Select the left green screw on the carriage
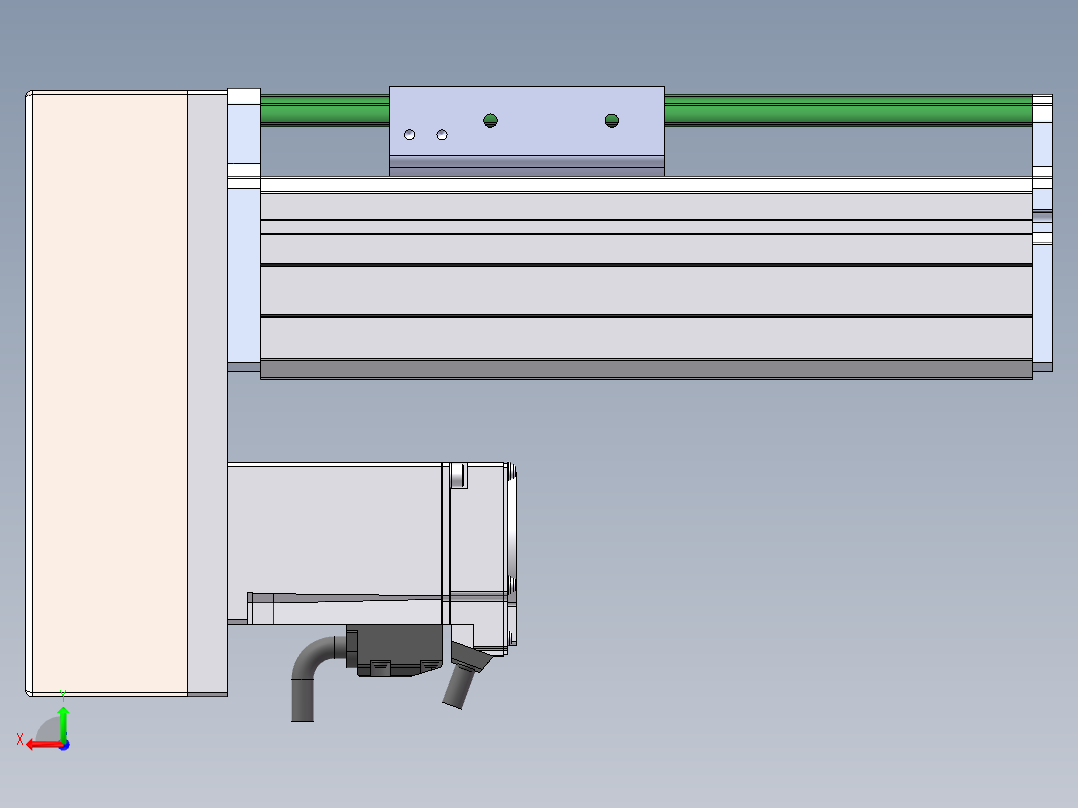The image size is (1078, 808). [490, 121]
